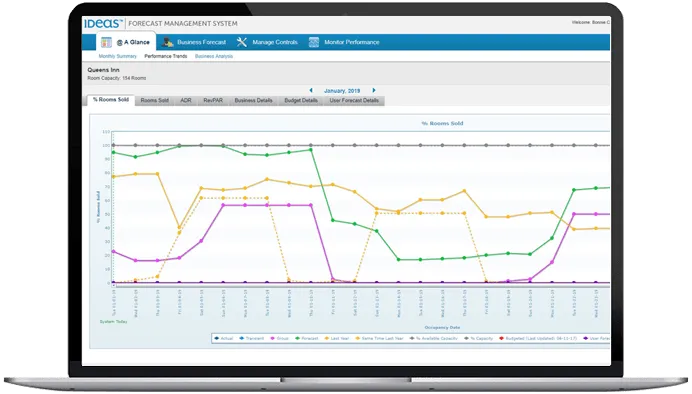Click the Welcome user text at top right

tap(590, 23)
